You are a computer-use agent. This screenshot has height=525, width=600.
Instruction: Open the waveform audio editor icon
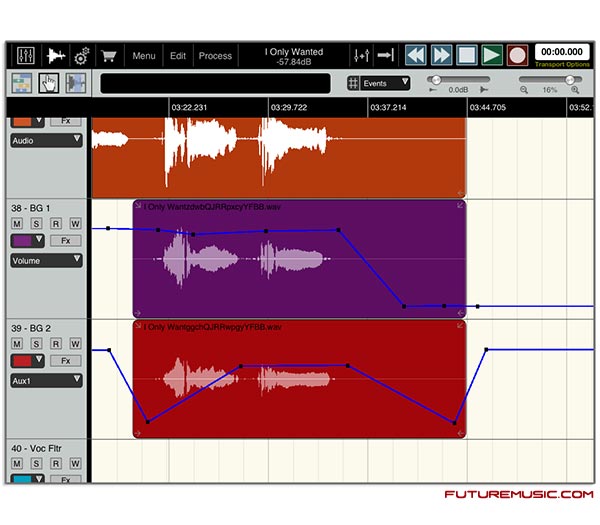point(56,56)
